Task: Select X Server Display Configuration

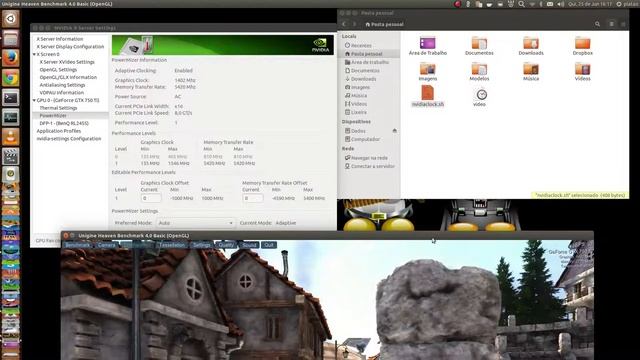Action: tap(70, 47)
